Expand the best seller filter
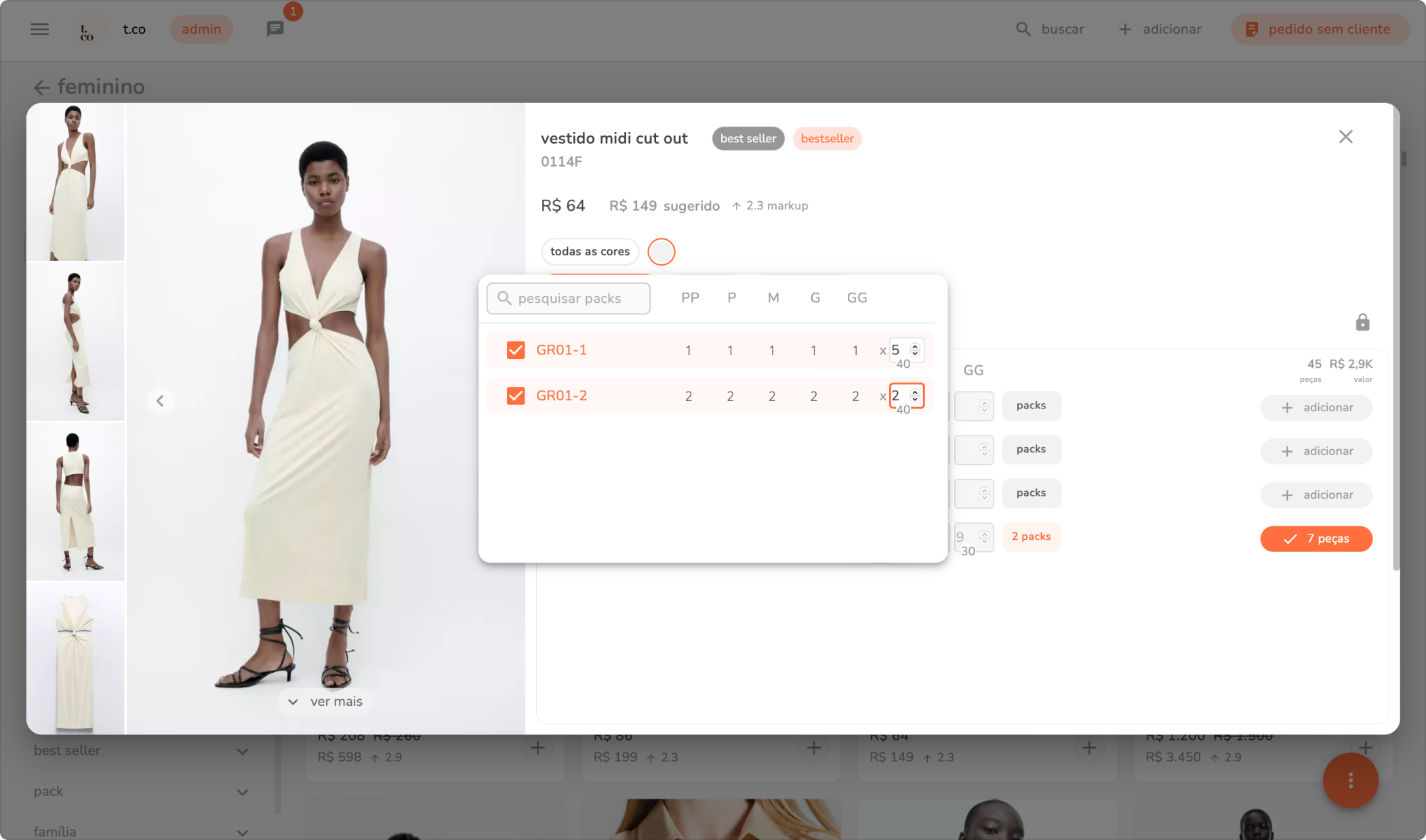This screenshot has height=840, width=1426. coord(242,751)
